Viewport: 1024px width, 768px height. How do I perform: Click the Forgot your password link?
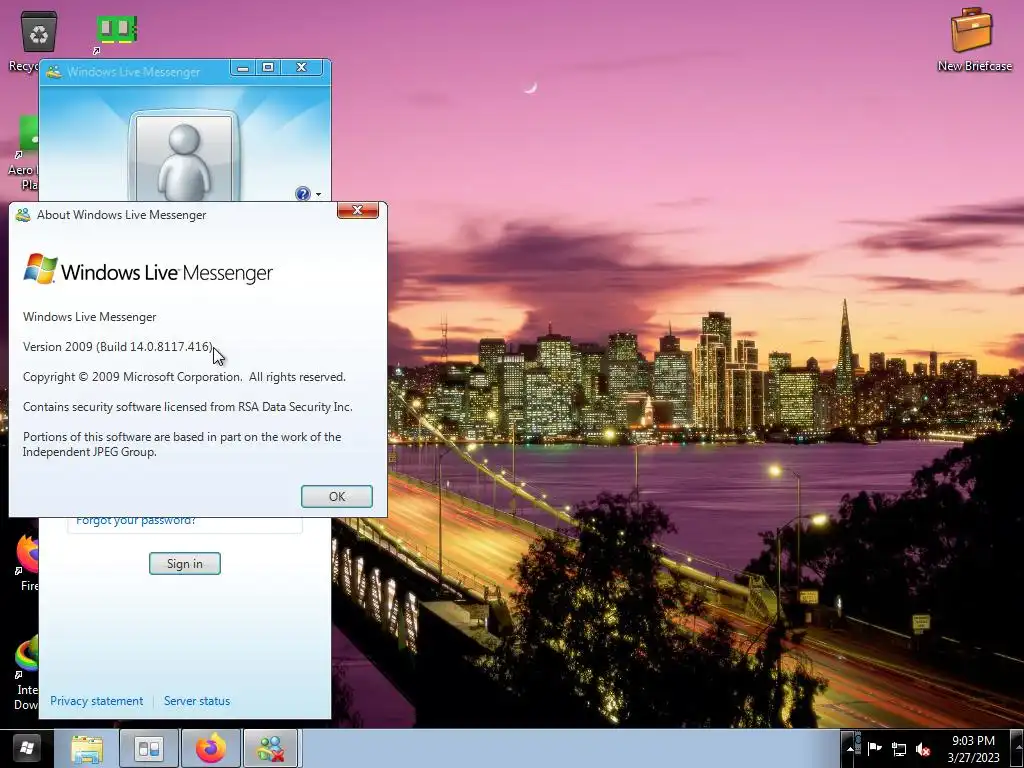[x=136, y=521]
